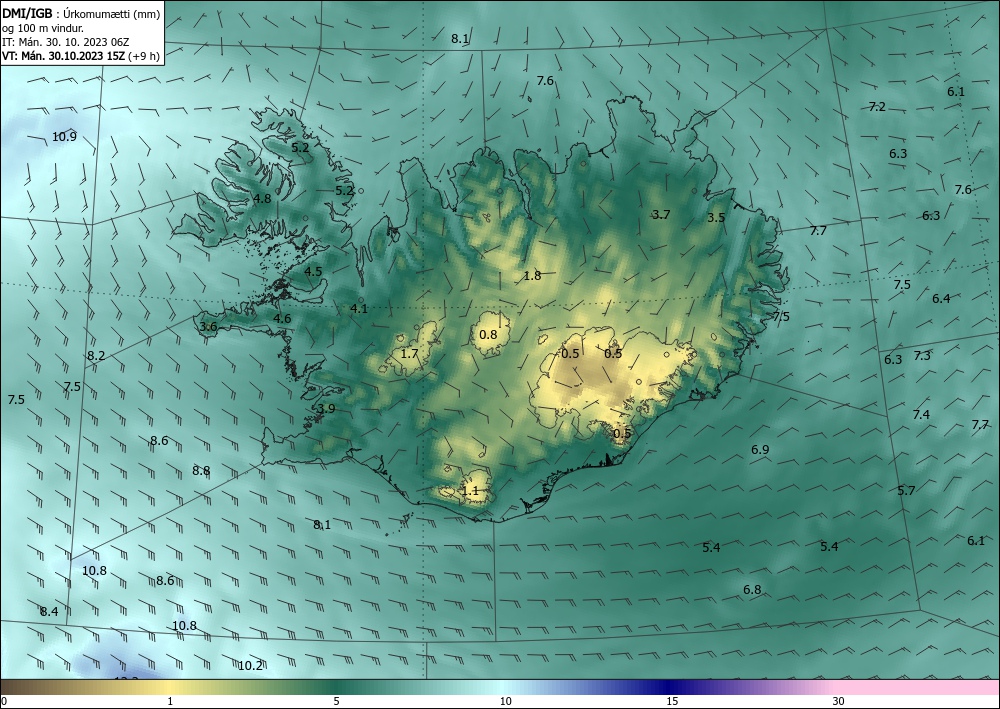Select the 7.4 value label

(921, 414)
